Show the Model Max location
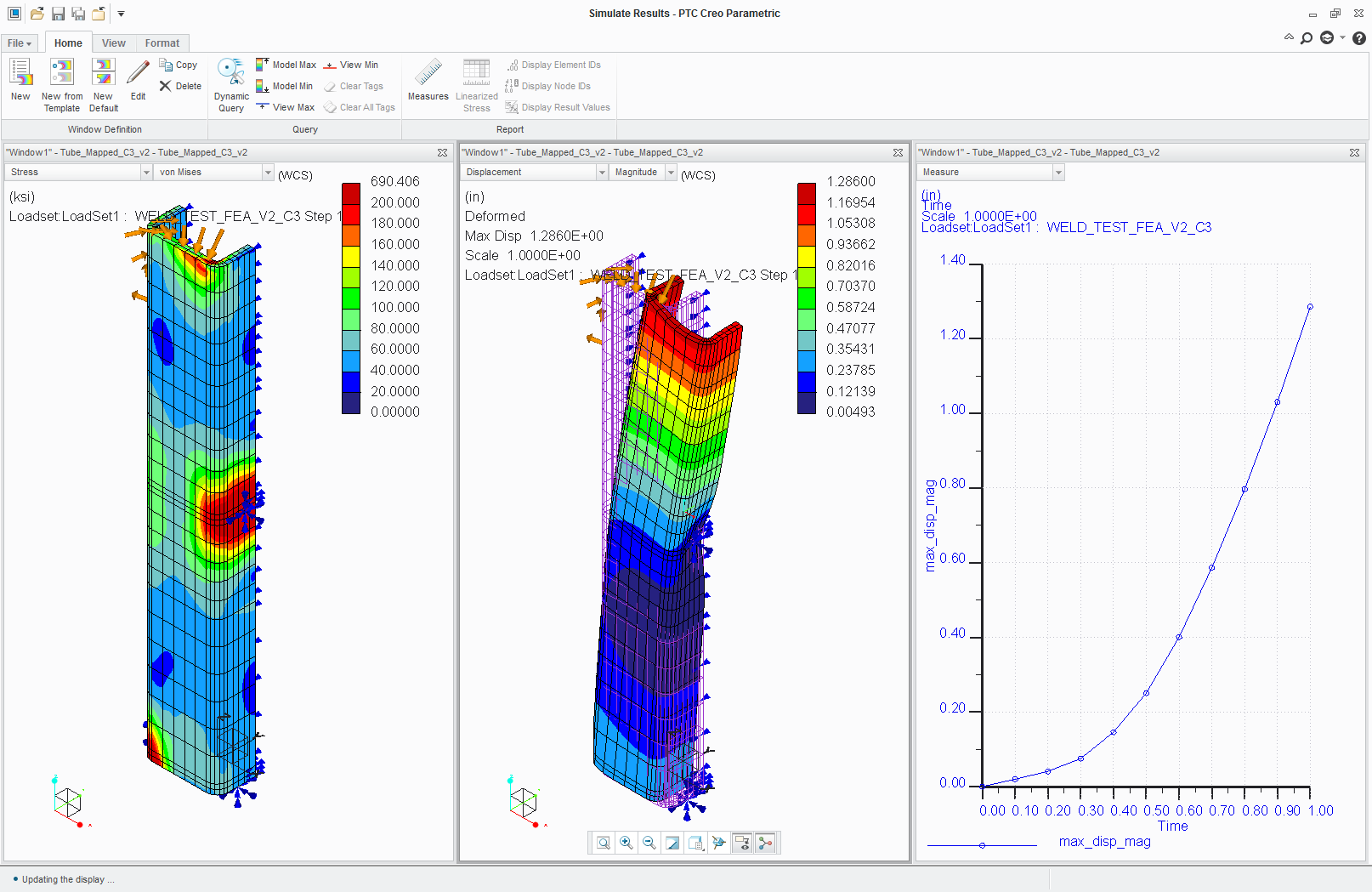This screenshot has width=1372, height=892. 286,65
